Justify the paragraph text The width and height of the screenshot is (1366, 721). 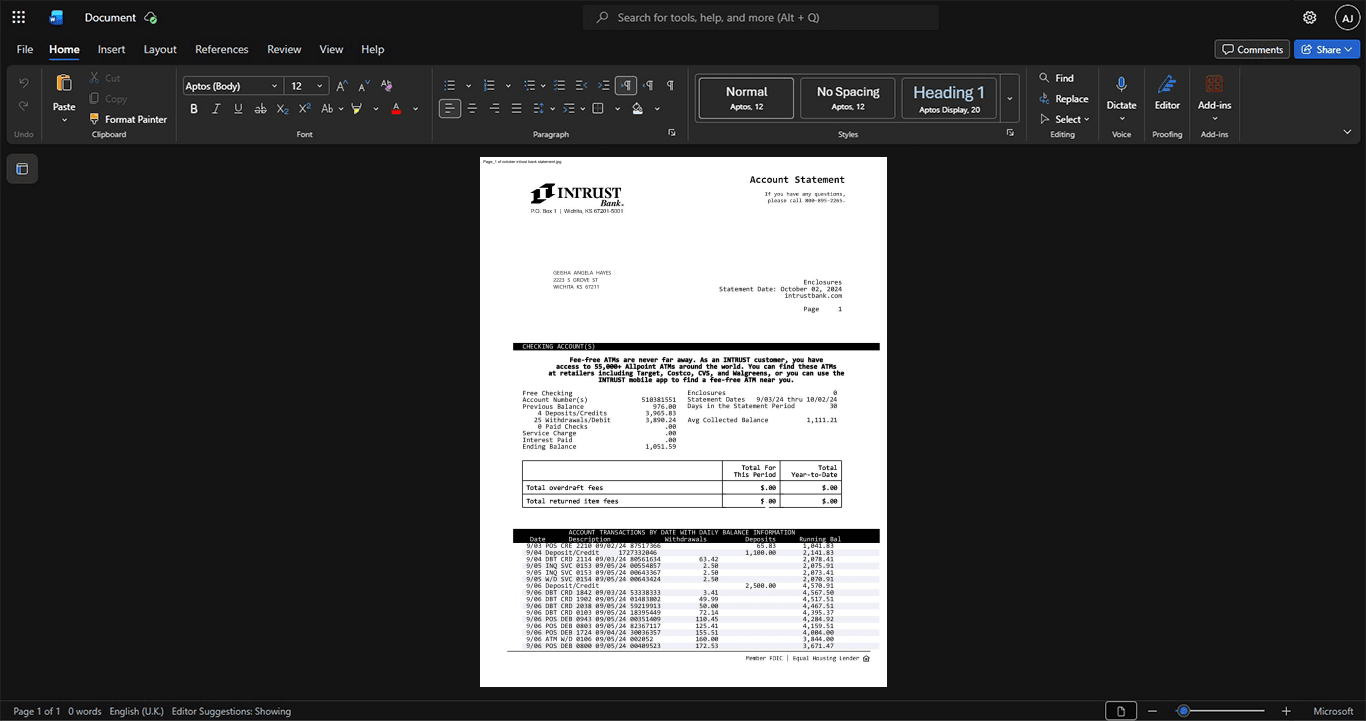516,109
